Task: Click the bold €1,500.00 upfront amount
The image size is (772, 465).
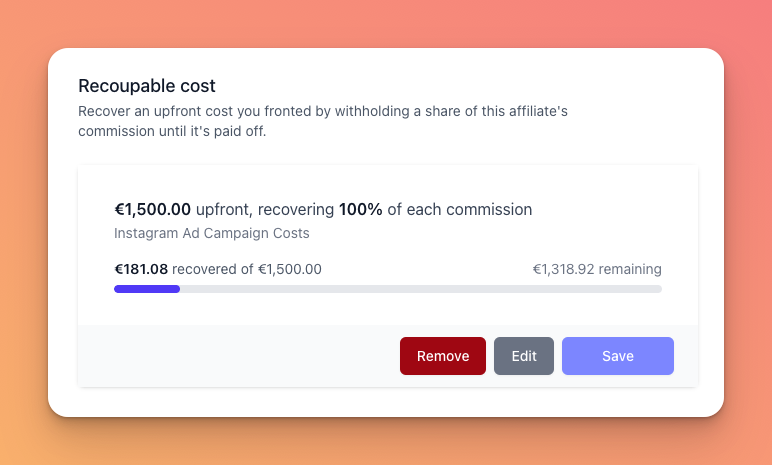Action: [153, 209]
